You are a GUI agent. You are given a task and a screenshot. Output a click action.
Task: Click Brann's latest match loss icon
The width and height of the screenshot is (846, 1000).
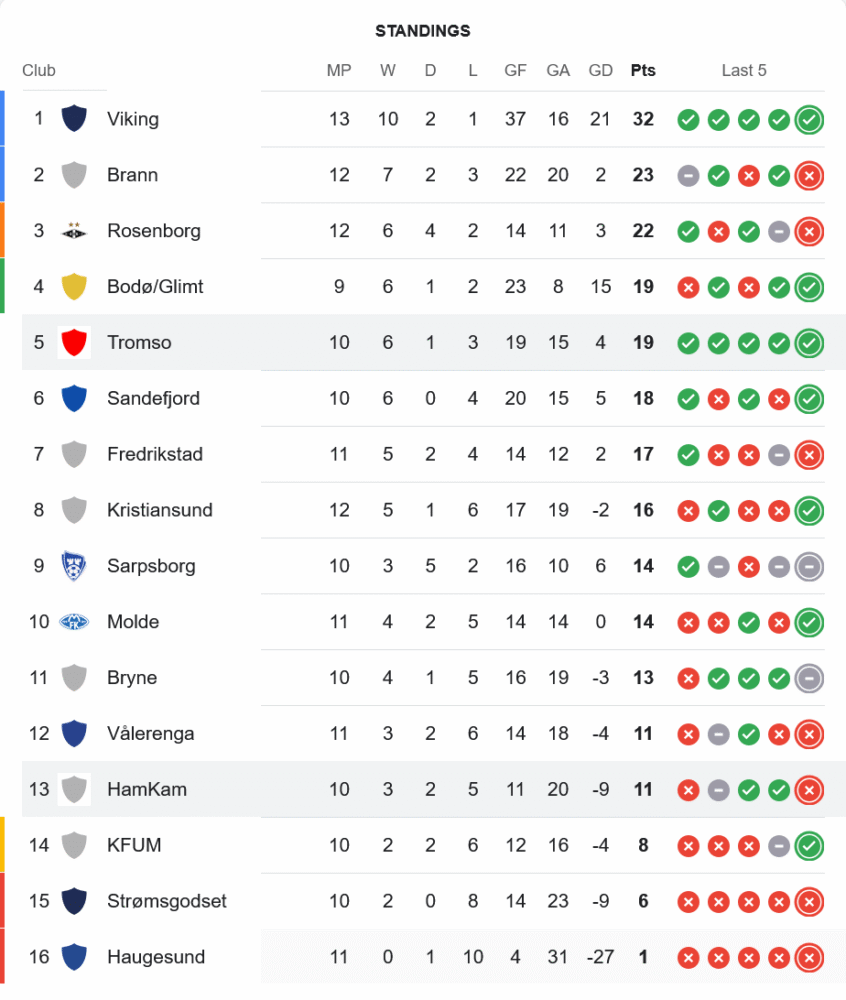click(809, 176)
